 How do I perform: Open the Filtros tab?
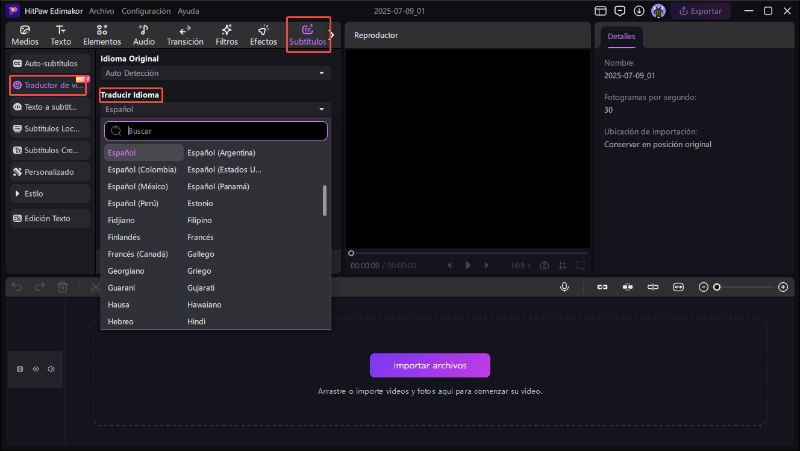pos(227,35)
